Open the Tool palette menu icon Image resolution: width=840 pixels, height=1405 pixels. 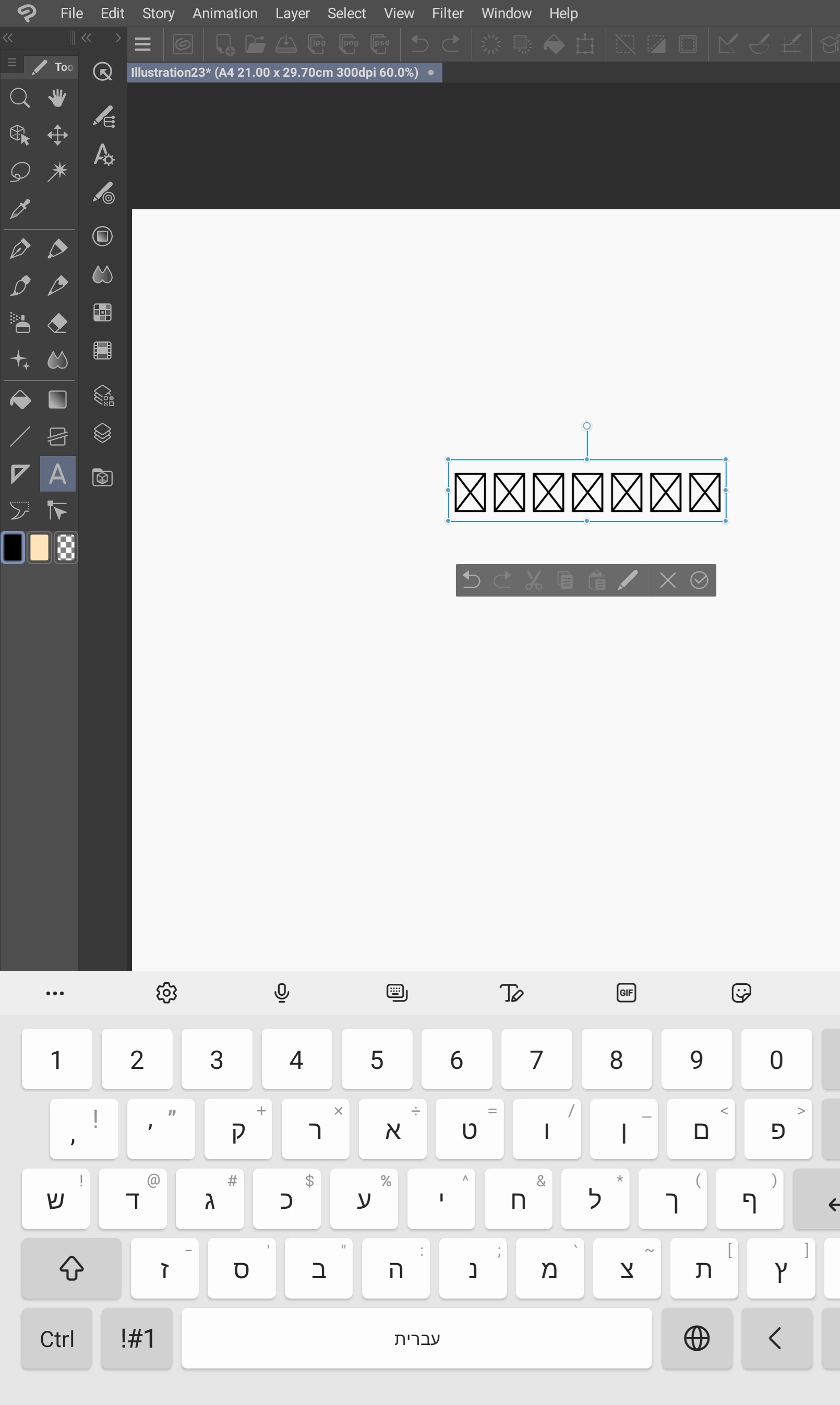(12, 63)
